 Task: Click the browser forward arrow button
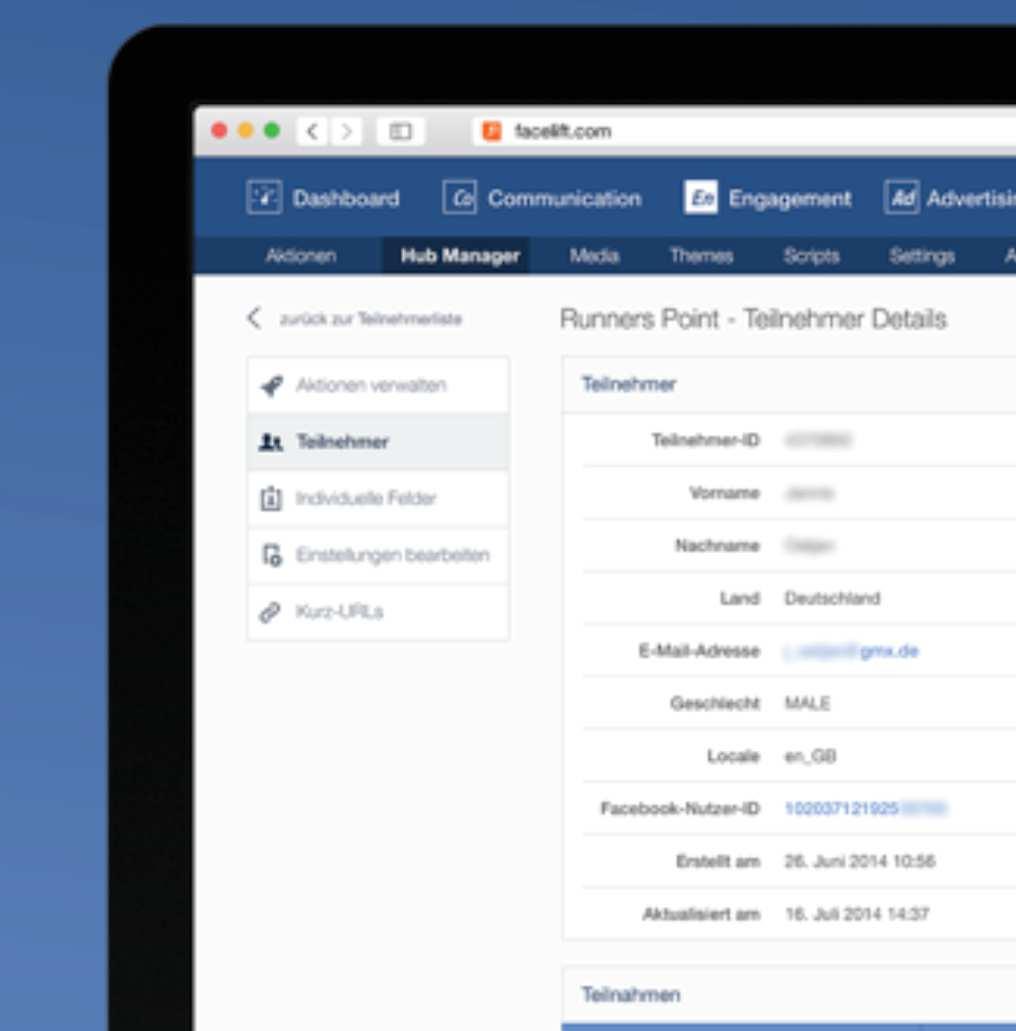(347, 132)
